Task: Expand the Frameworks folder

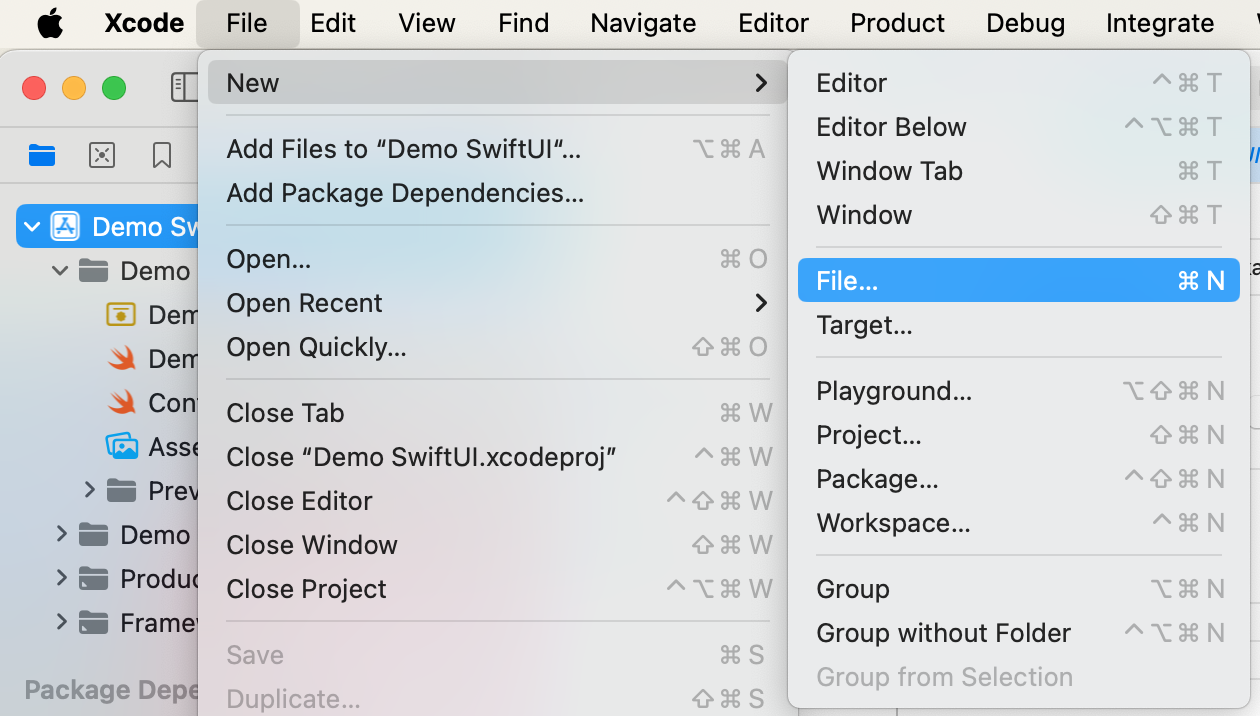Action: pyautogui.click(x=62, y=622)
